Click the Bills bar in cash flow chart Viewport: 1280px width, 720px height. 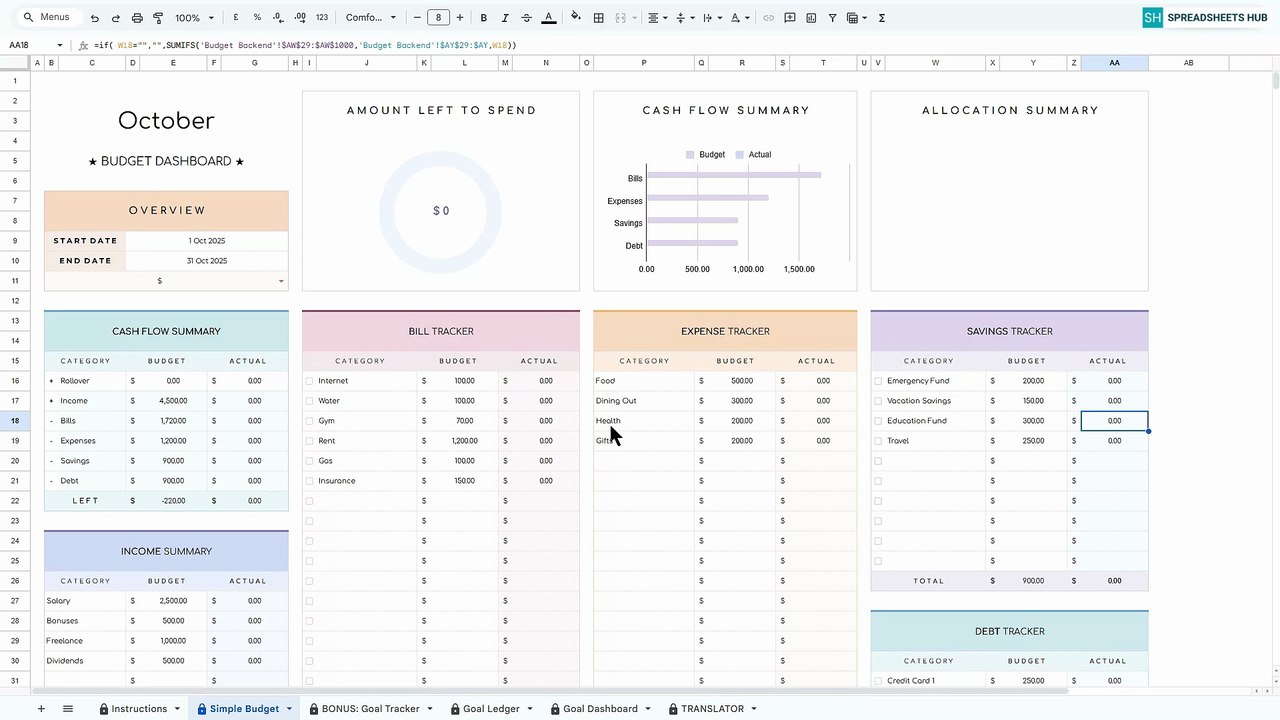click(x=734, y=175)
